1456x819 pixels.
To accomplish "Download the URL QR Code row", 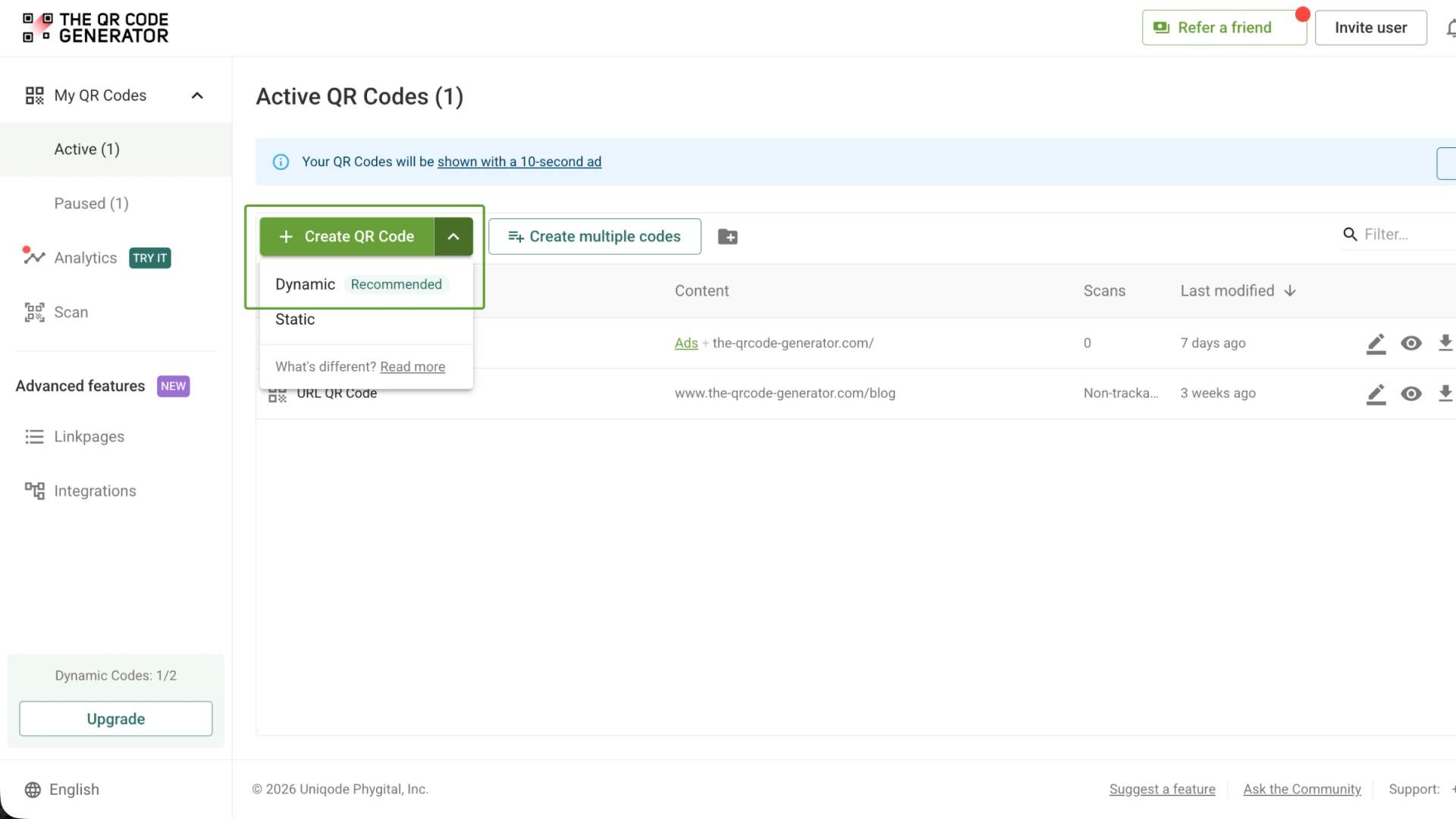I will (x=1445, y=393).
